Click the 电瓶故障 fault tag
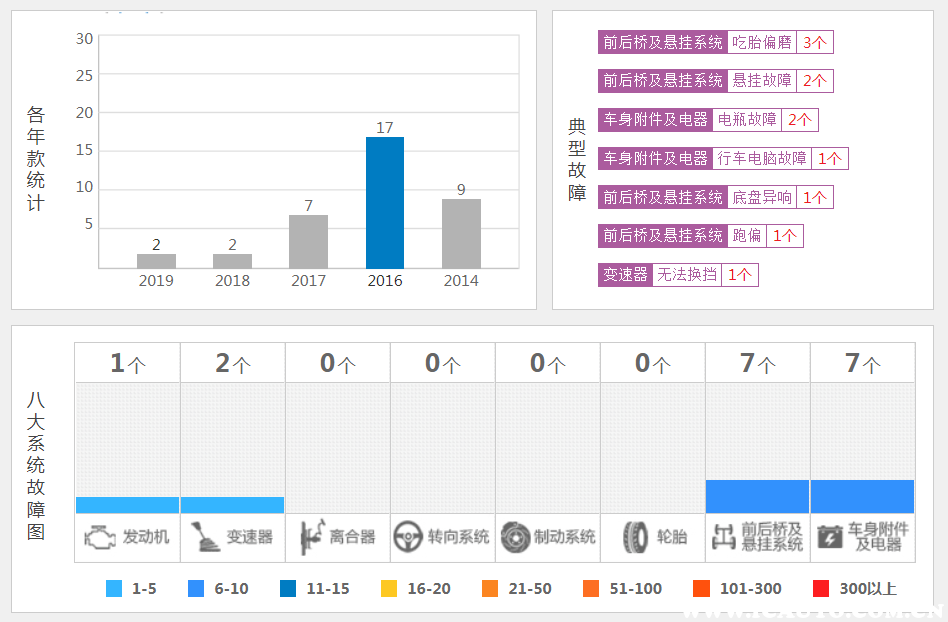Image resolution: width=948 pixels, height=622 pixels. pos(747,120)
